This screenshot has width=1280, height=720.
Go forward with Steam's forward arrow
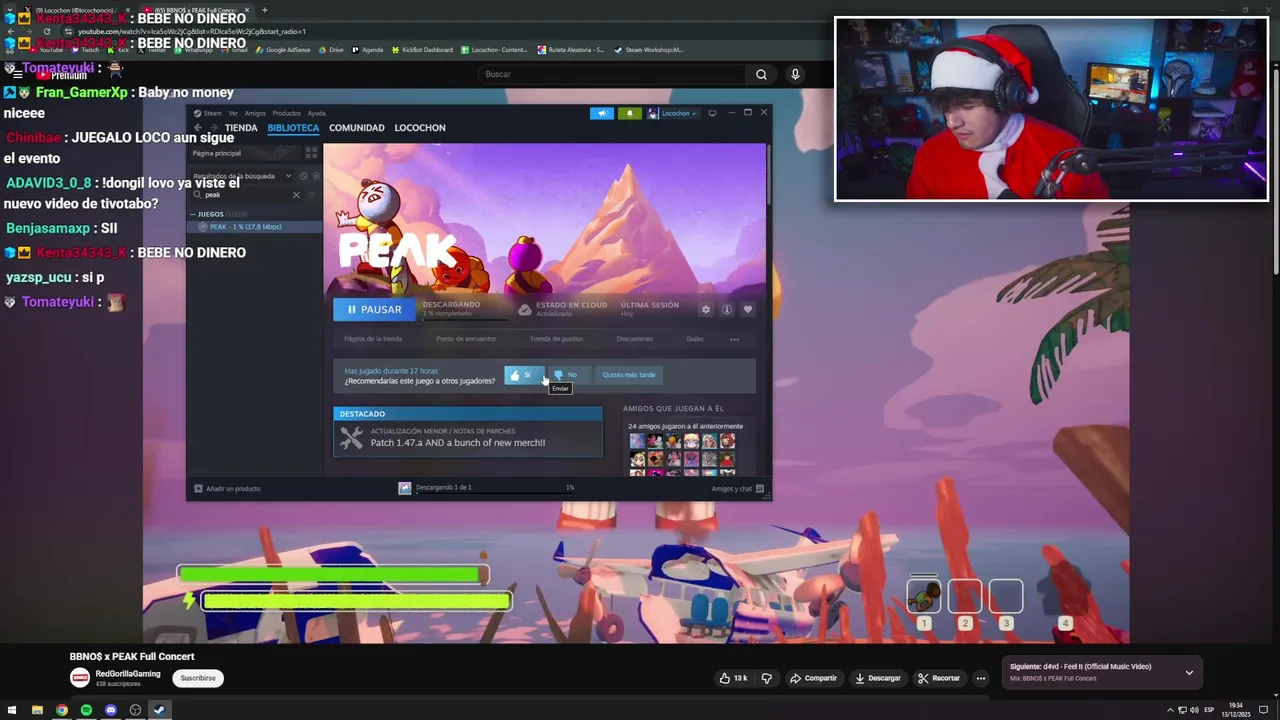coord(213,128)
